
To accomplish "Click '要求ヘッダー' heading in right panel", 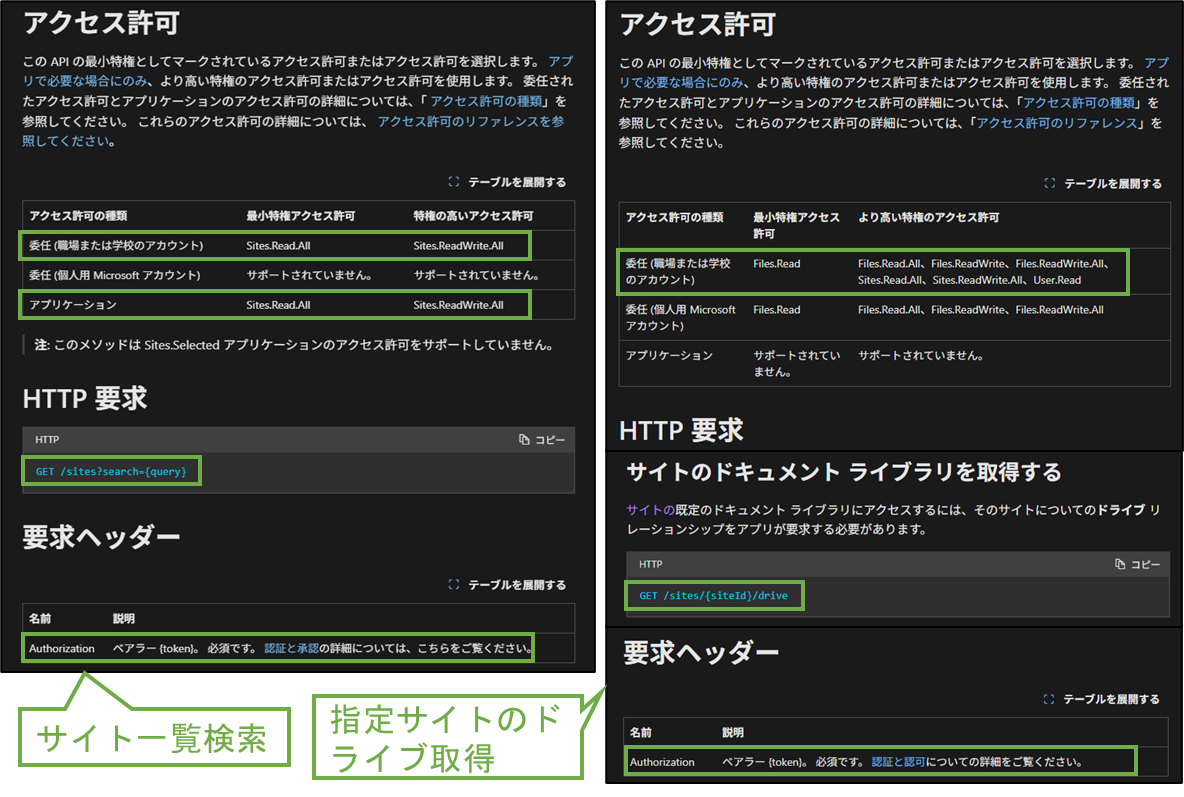I will click(701, 653).
